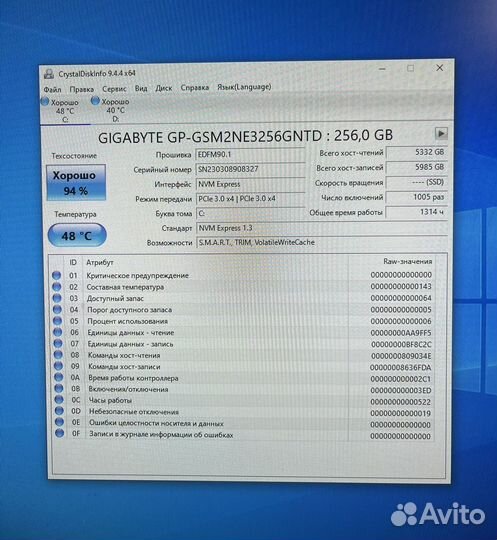Click the Возможности field S.M.A.R.T., TRIM

coord(321,242)
